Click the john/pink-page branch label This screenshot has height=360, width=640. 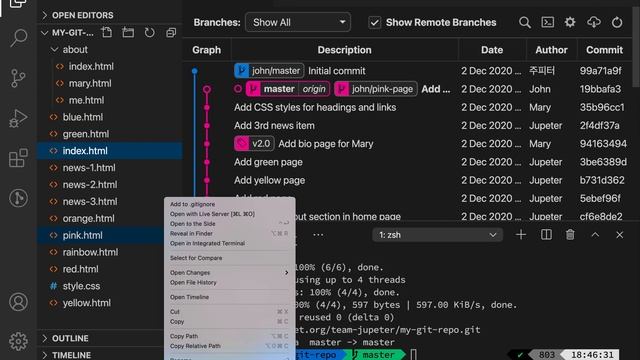[x=376, y=89]
